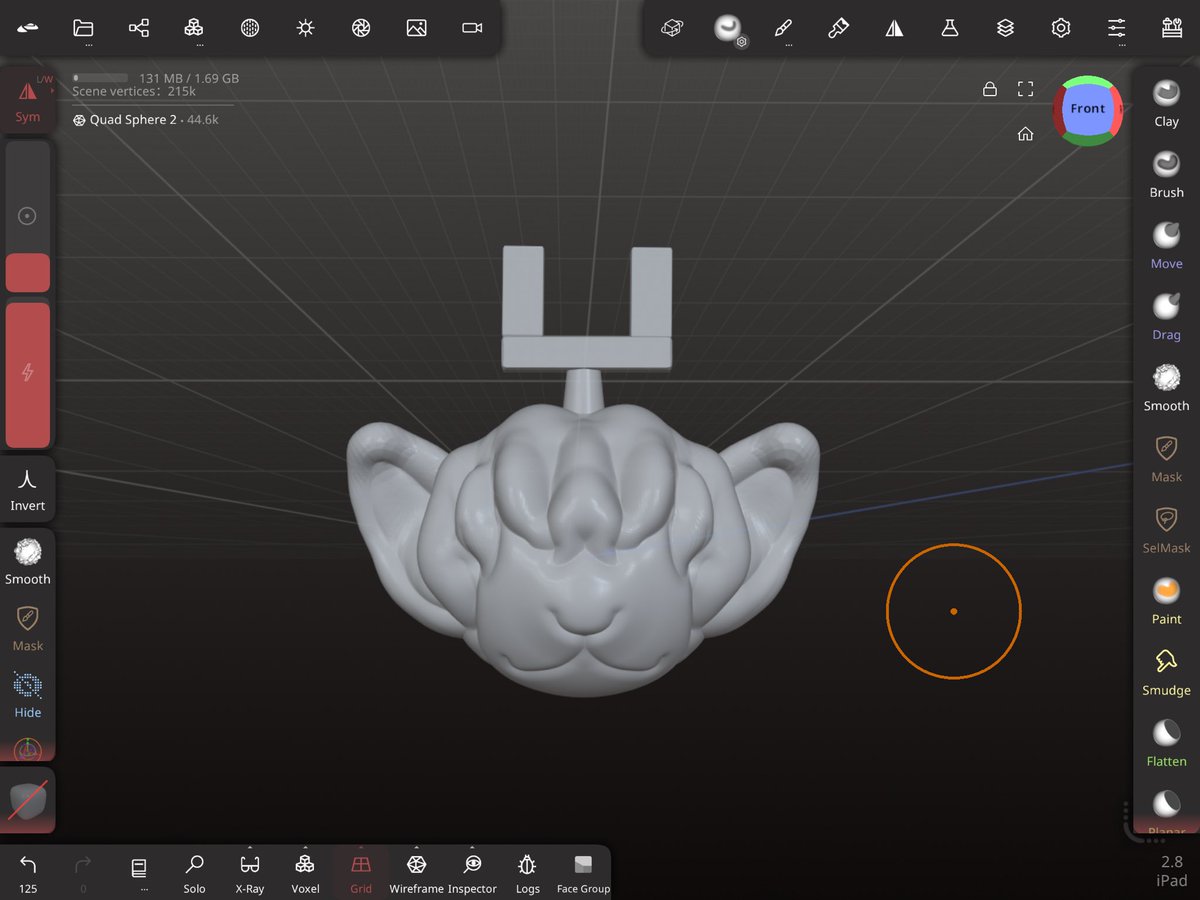Undo the last action (125)
The image size is (1200, 900).
(28, 873)
